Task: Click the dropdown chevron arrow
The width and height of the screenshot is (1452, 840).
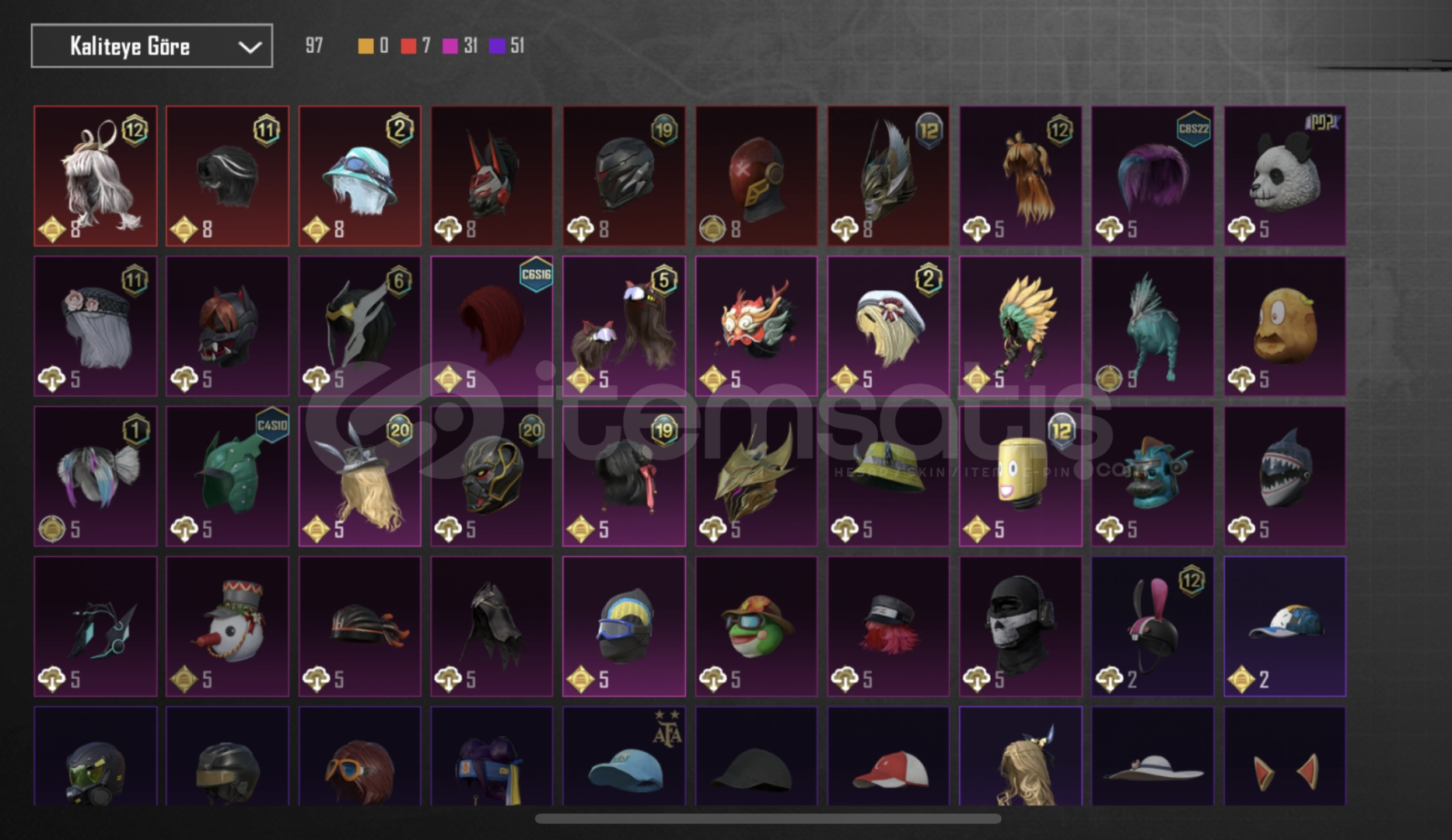Action: [250, 47]
